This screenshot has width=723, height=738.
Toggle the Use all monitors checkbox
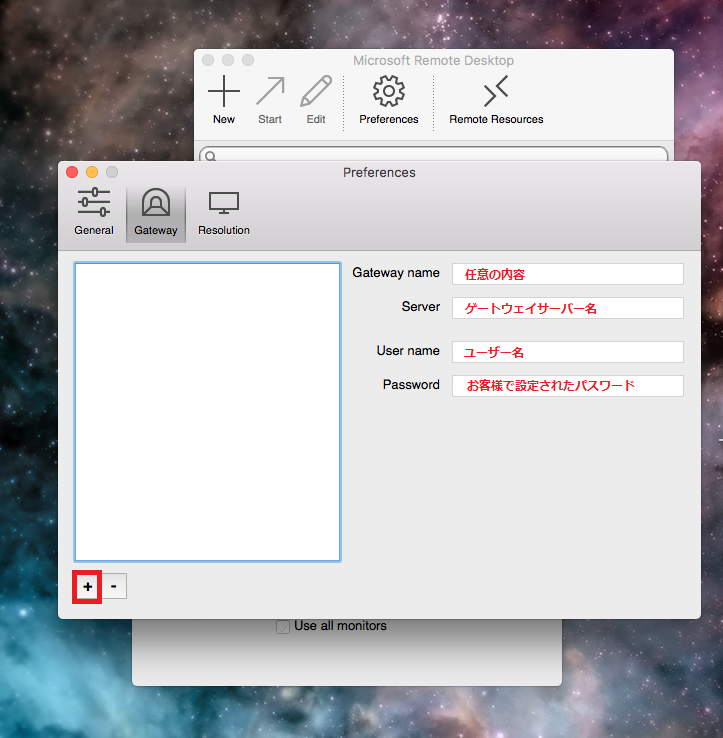pyautogui.click(x=283, y=627)
